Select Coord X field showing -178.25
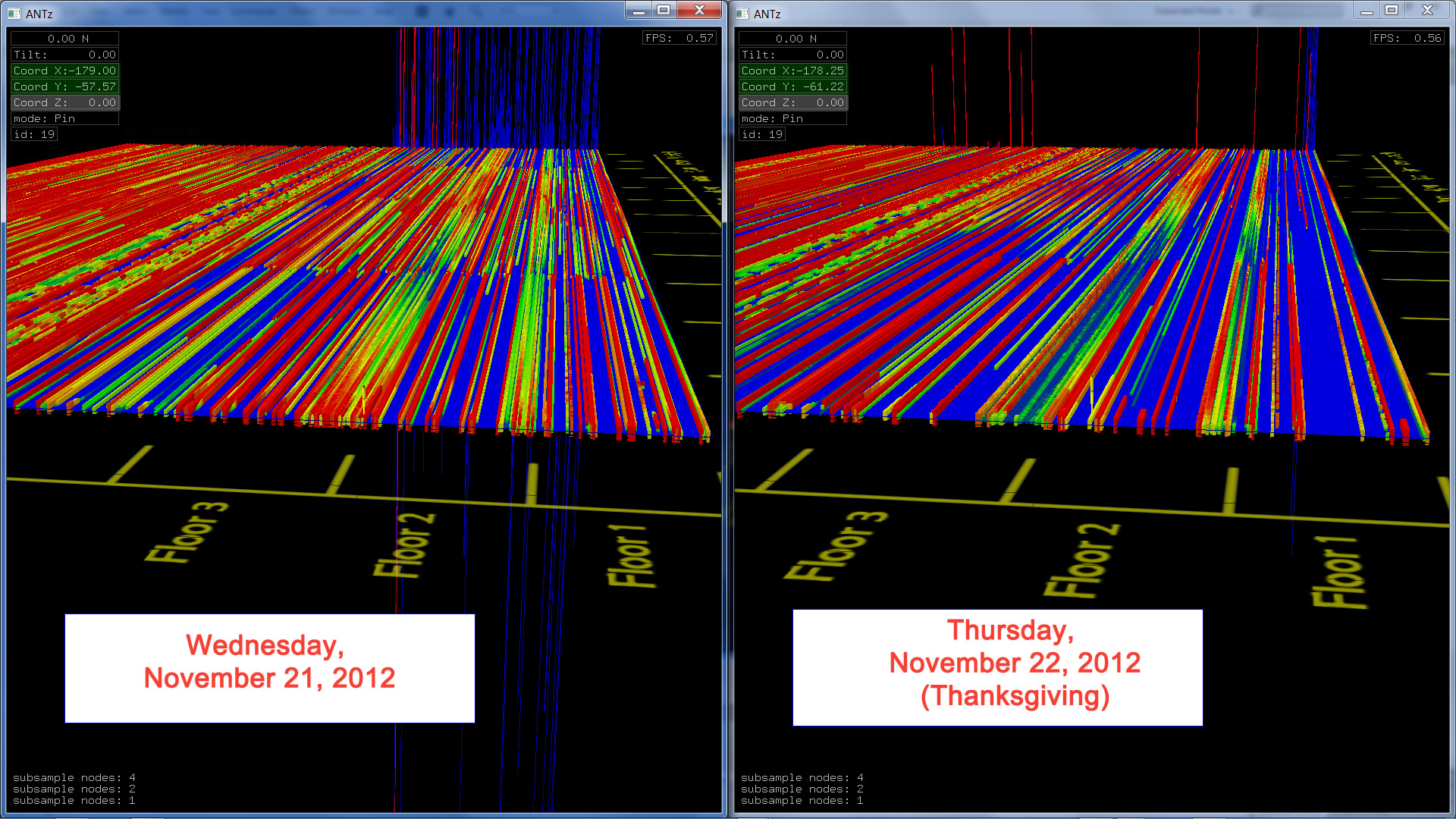 point(792,71)
